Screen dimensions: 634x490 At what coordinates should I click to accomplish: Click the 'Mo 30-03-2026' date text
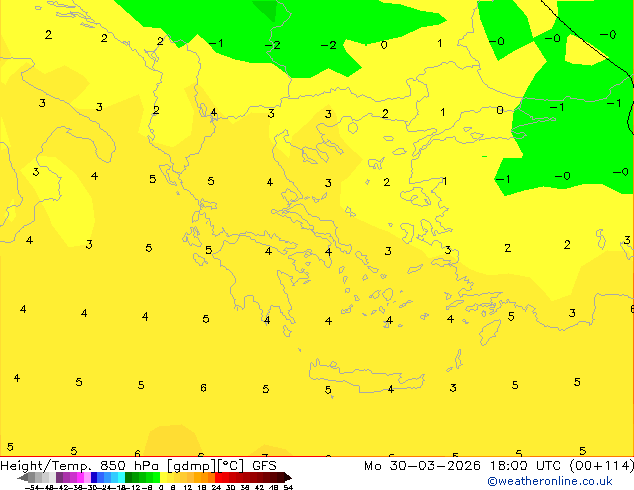[422, 466]
